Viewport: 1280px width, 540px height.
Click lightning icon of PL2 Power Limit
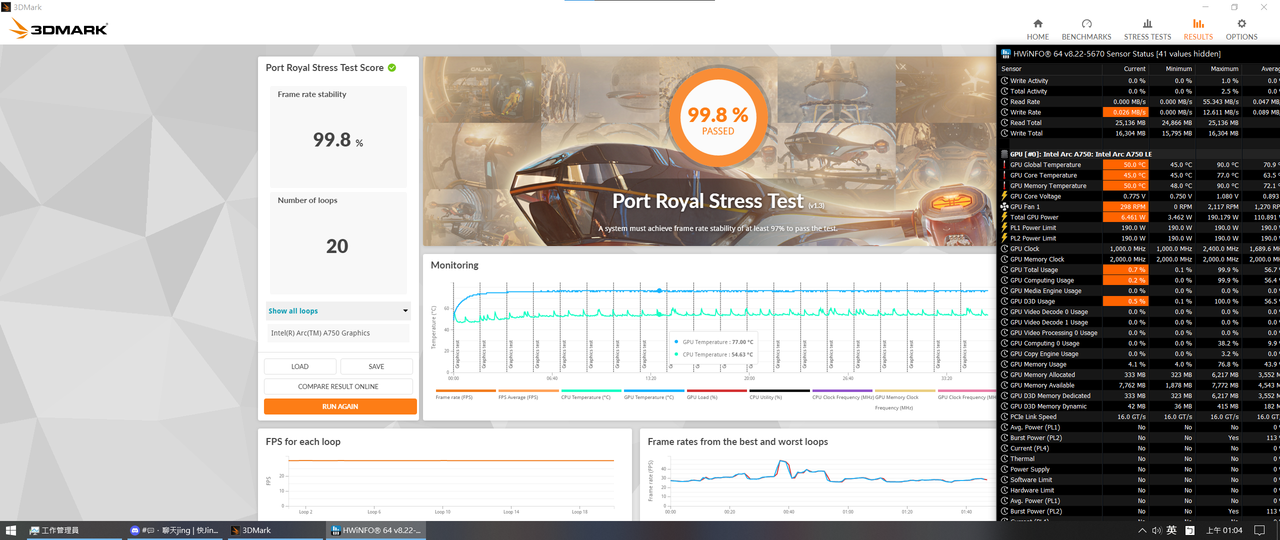pyautogui.click(x=1004, y=238)
